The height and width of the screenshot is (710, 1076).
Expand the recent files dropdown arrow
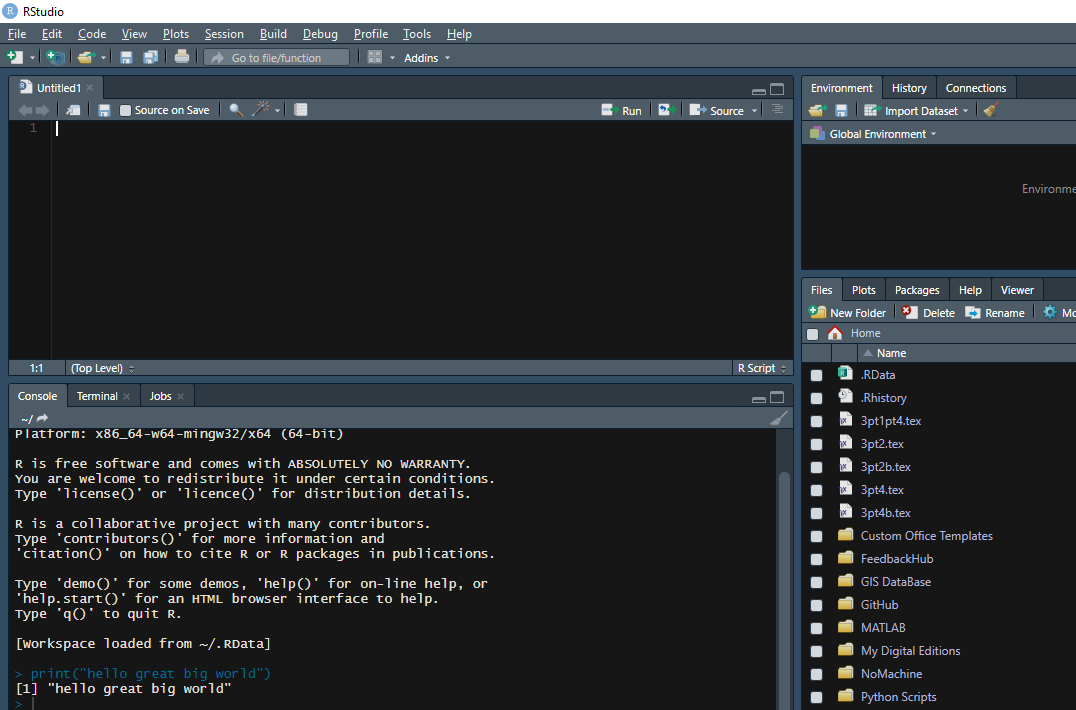coord(103,58)
